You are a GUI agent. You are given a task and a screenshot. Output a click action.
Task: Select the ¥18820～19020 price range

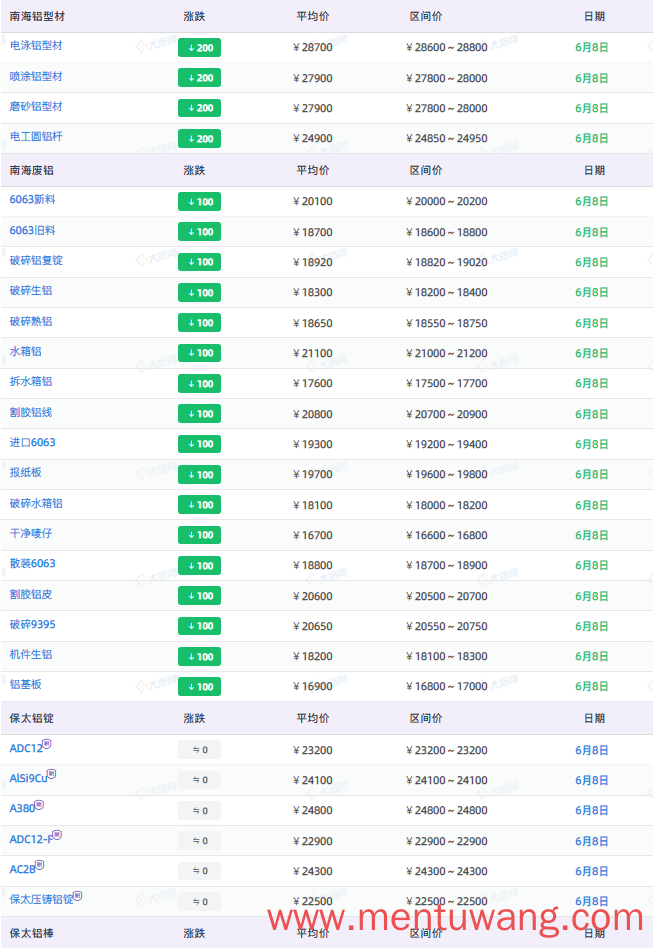447,262
